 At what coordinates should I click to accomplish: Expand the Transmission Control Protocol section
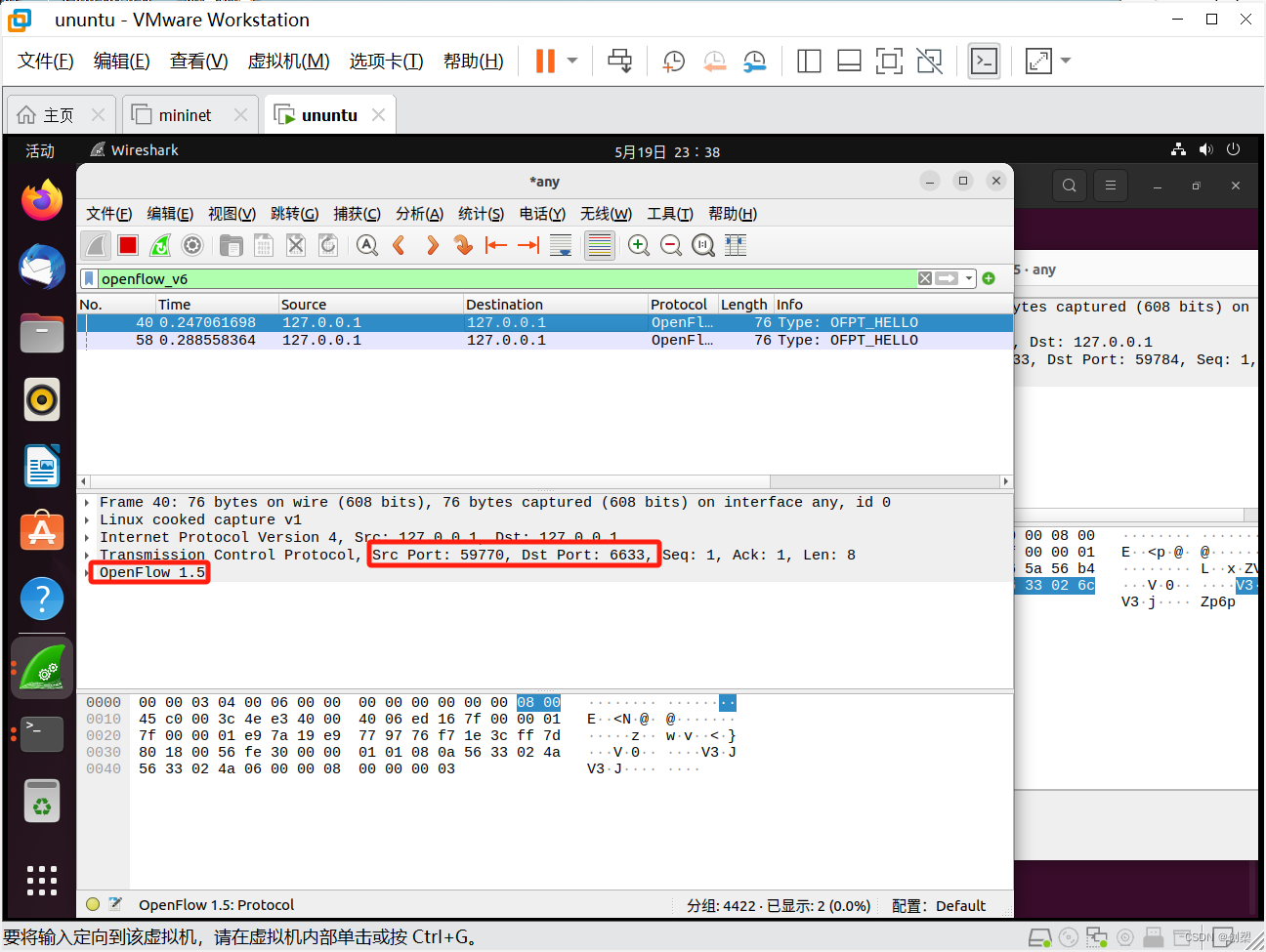86,555
